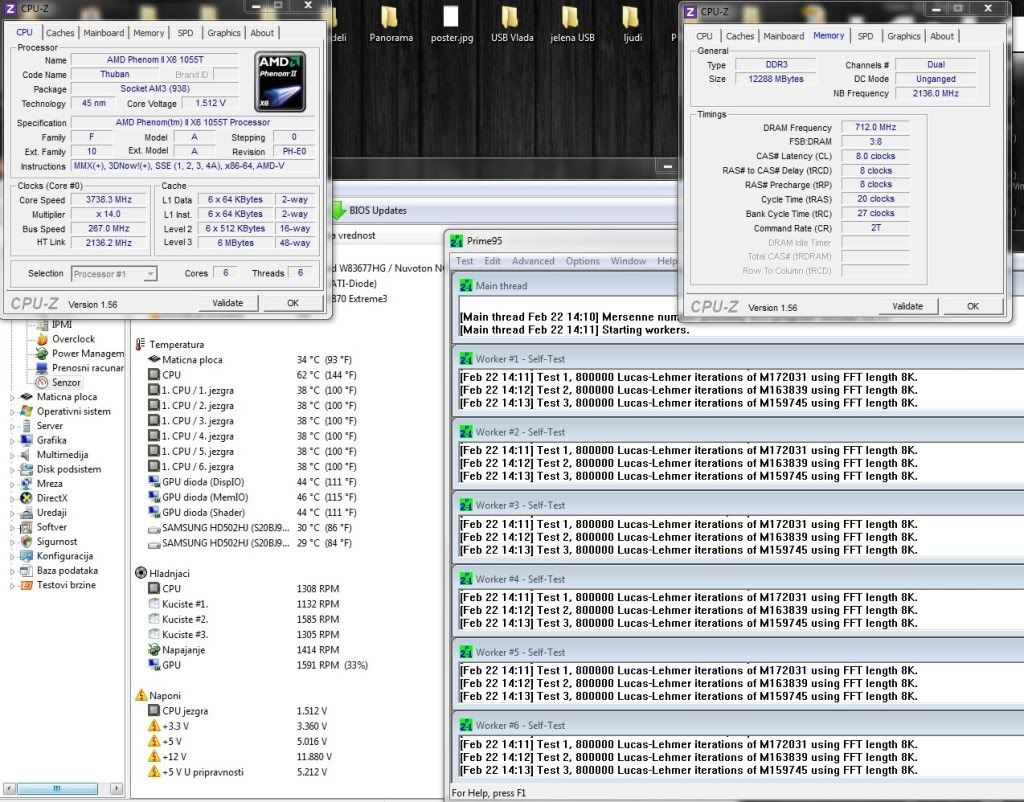Click OK in the left CPU-Z window
This screenshot has height=802, width=1024.
click(293, 303)
